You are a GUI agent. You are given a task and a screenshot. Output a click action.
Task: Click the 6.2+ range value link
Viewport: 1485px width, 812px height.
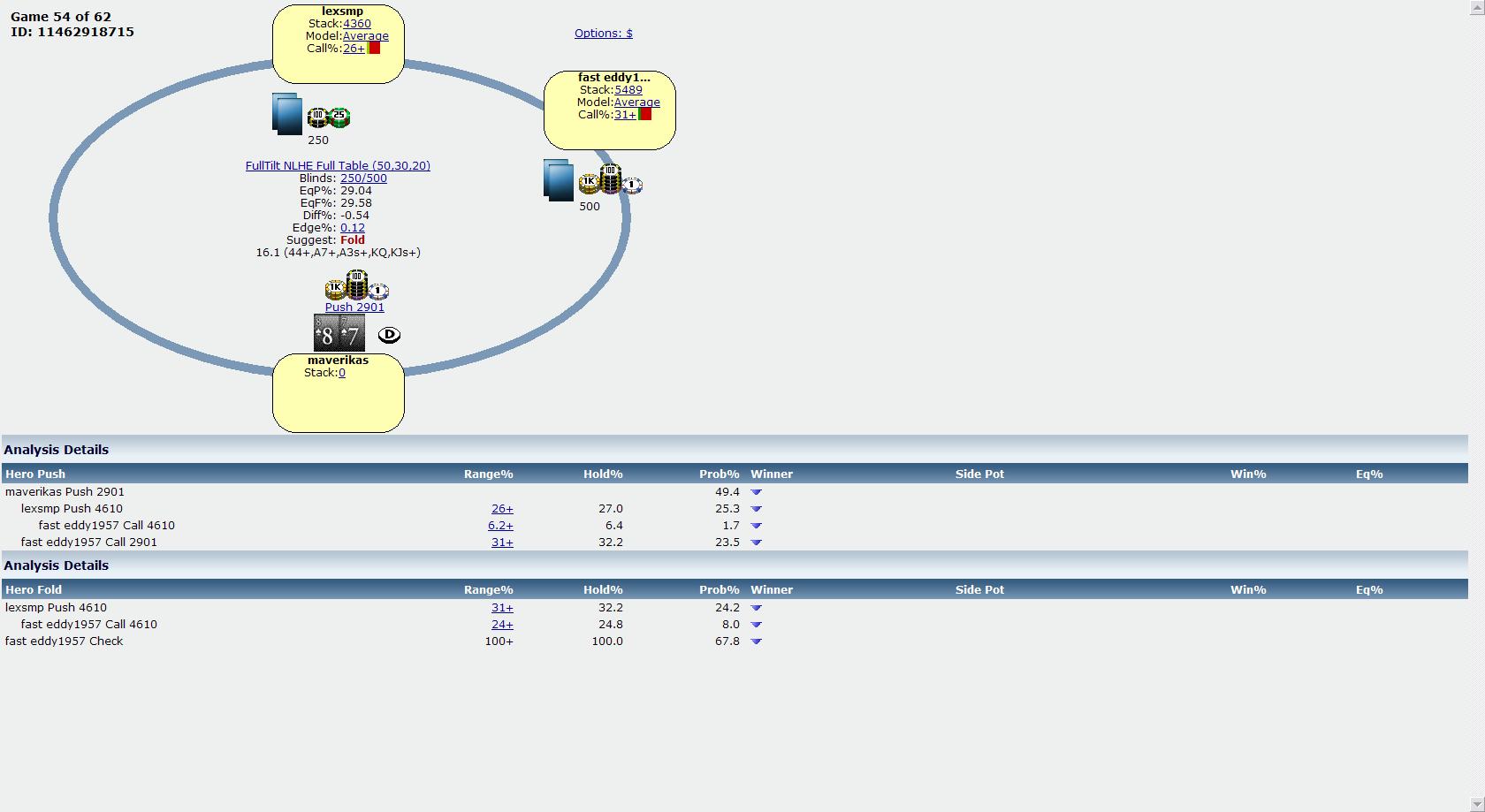pos(500,526)
